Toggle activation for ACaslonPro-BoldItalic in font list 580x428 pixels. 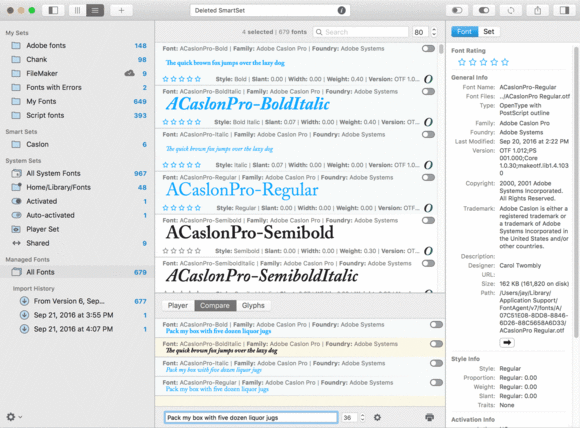pos(428,91)
